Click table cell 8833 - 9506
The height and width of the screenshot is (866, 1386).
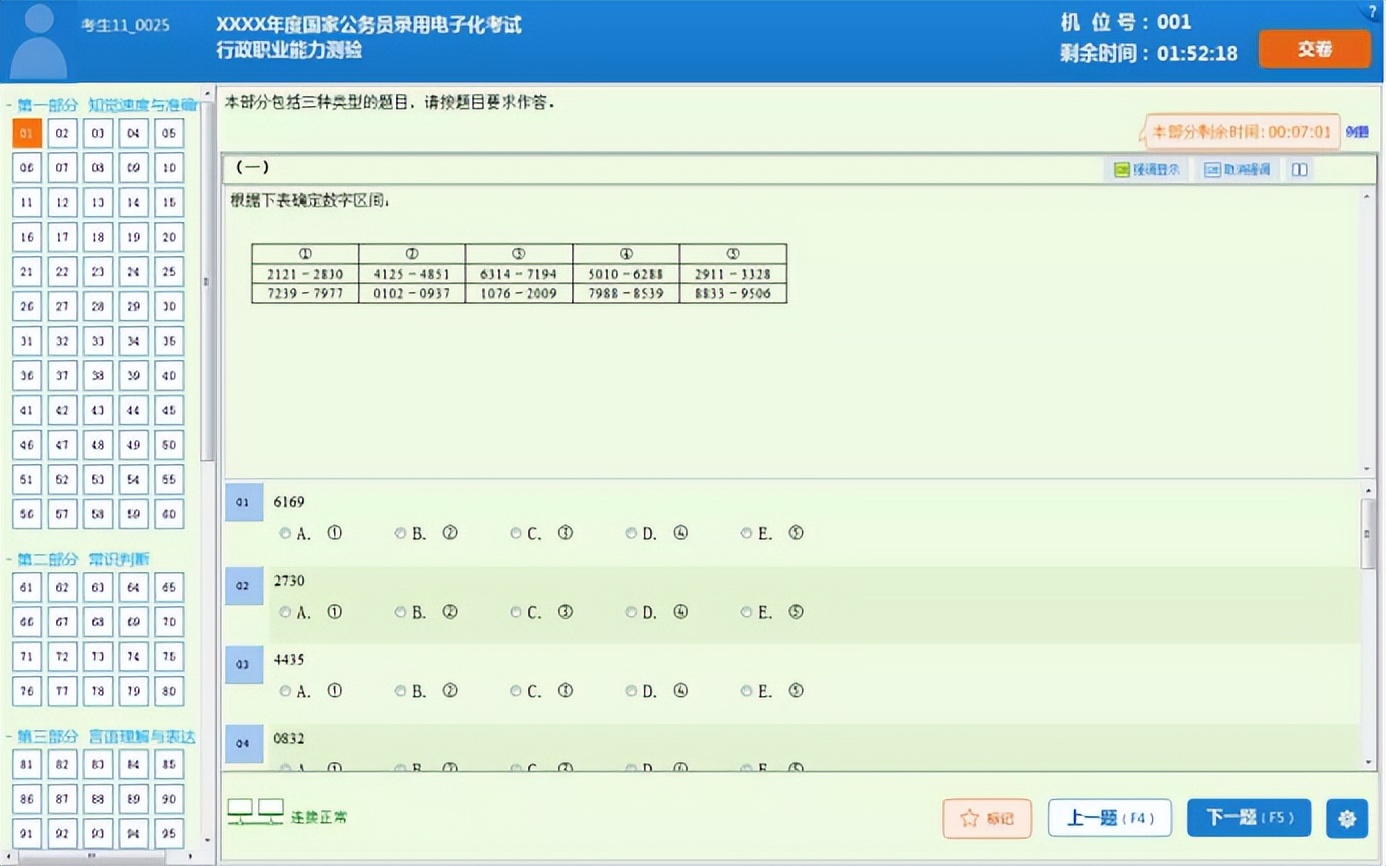733,294
